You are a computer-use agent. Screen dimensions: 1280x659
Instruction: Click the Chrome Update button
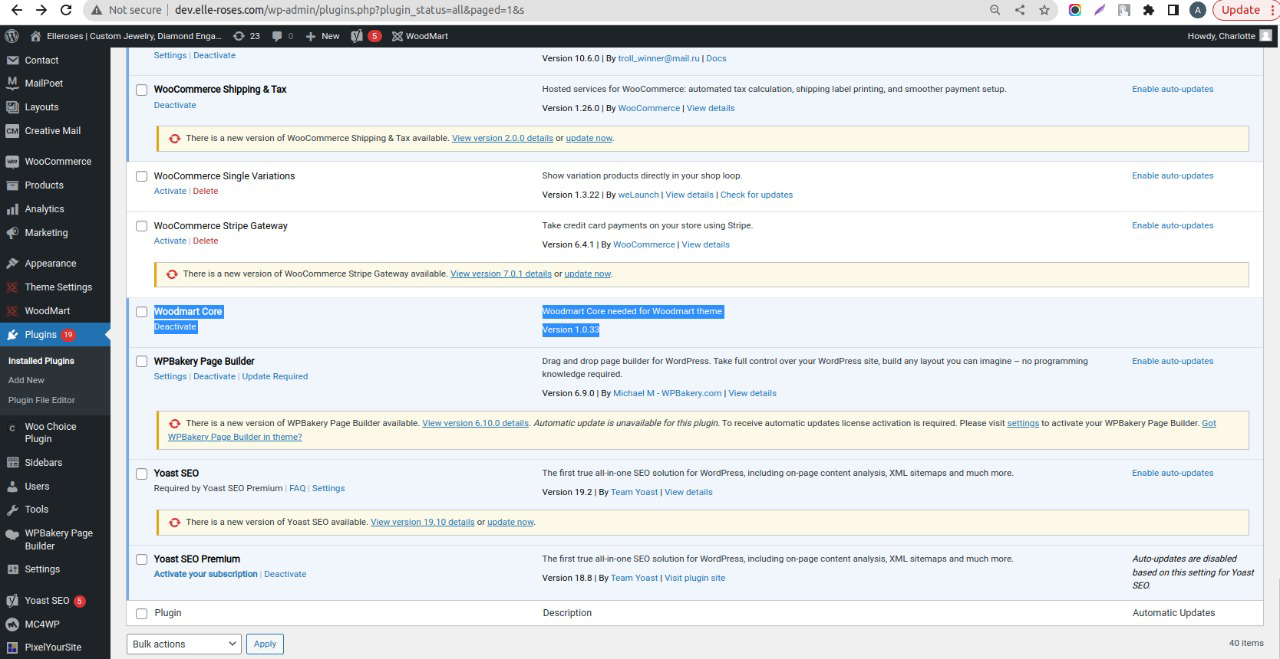1240,10
